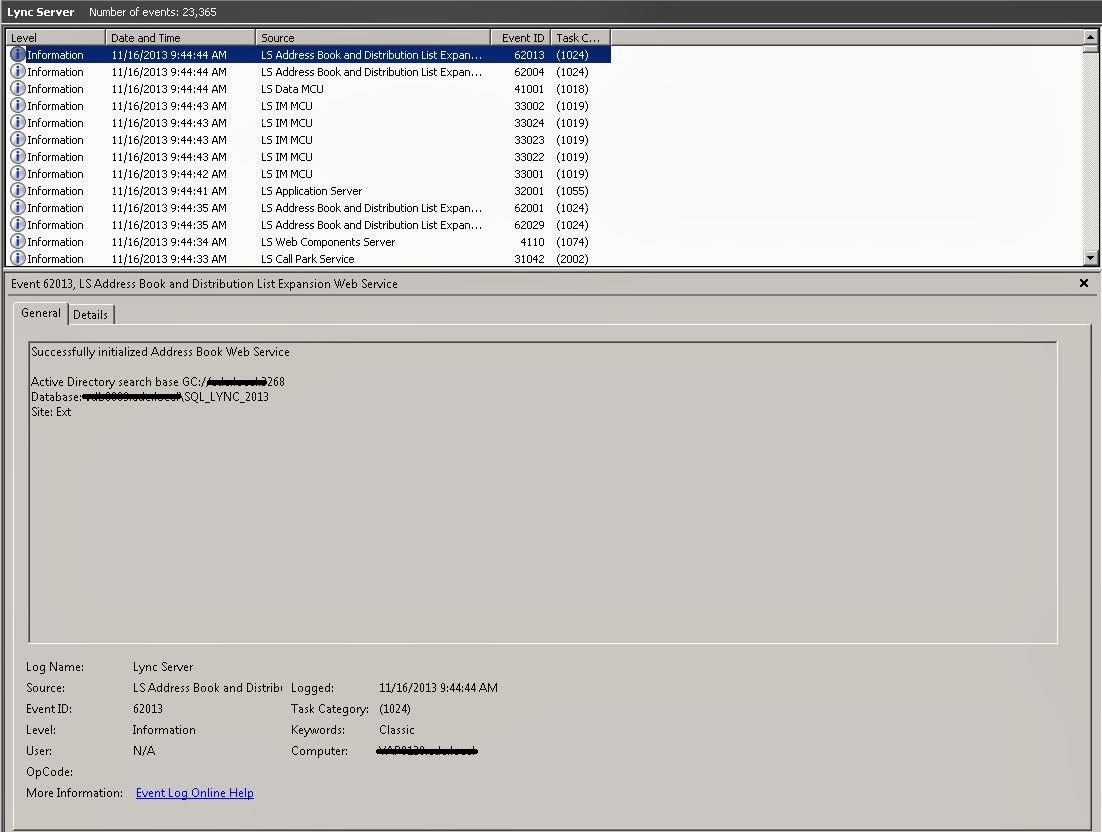Click information icon of event 33001 row
Image resolution: width=1102 pixels, height=832 pixels.
coord(18,174)
